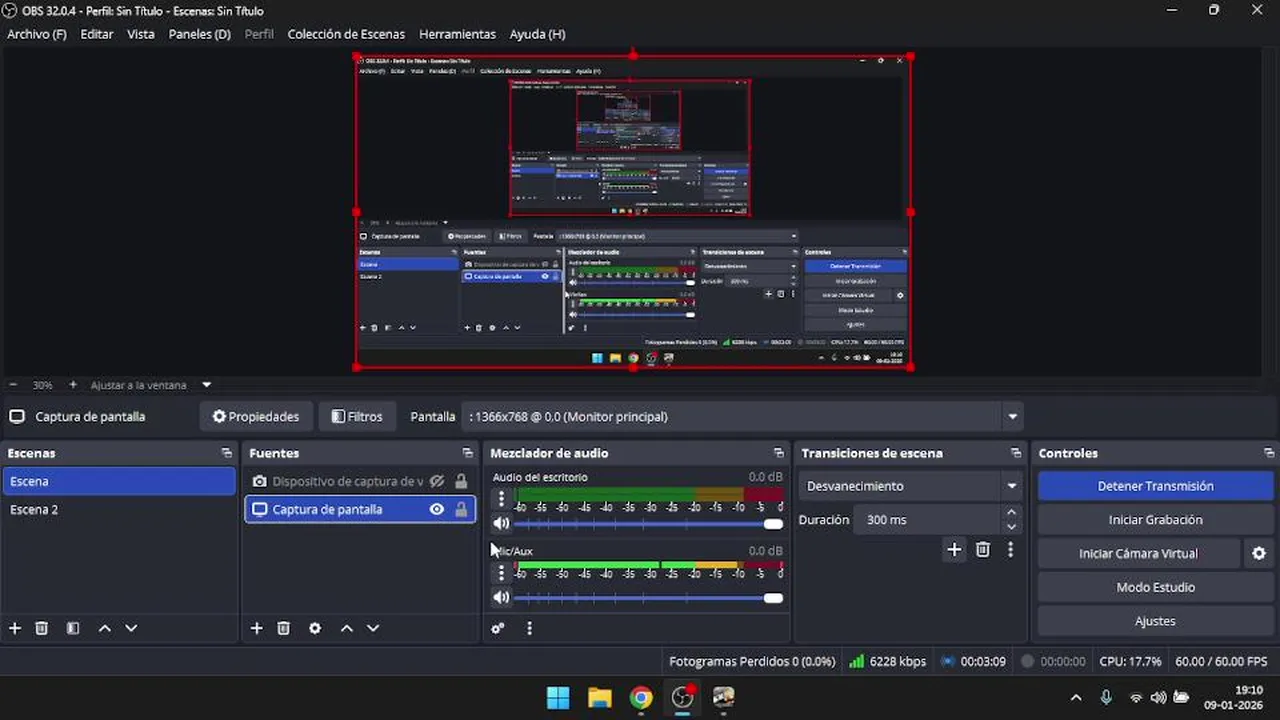Toggle lock on Captura de pantalla source
Viewport: 1280px width, 720px height.
click(461, 509)
